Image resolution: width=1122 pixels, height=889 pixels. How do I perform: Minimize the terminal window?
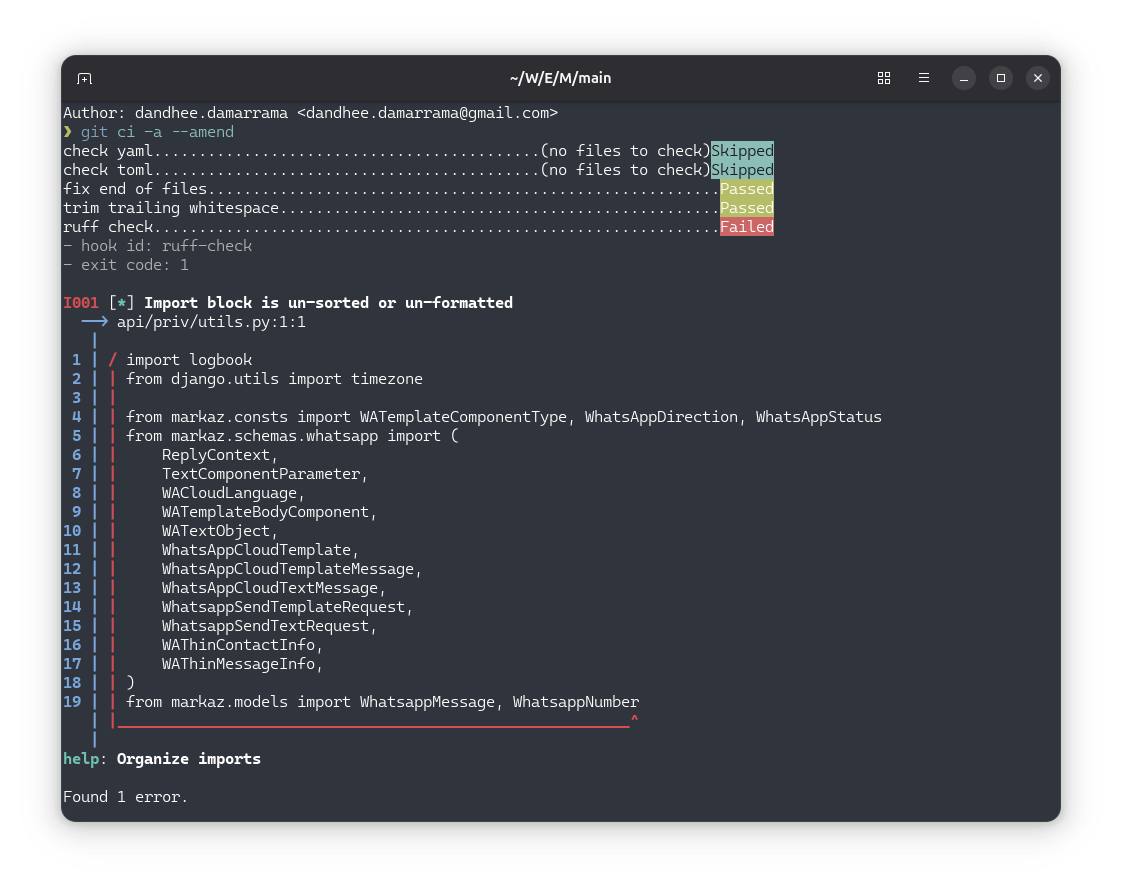[x=964, y=78]
